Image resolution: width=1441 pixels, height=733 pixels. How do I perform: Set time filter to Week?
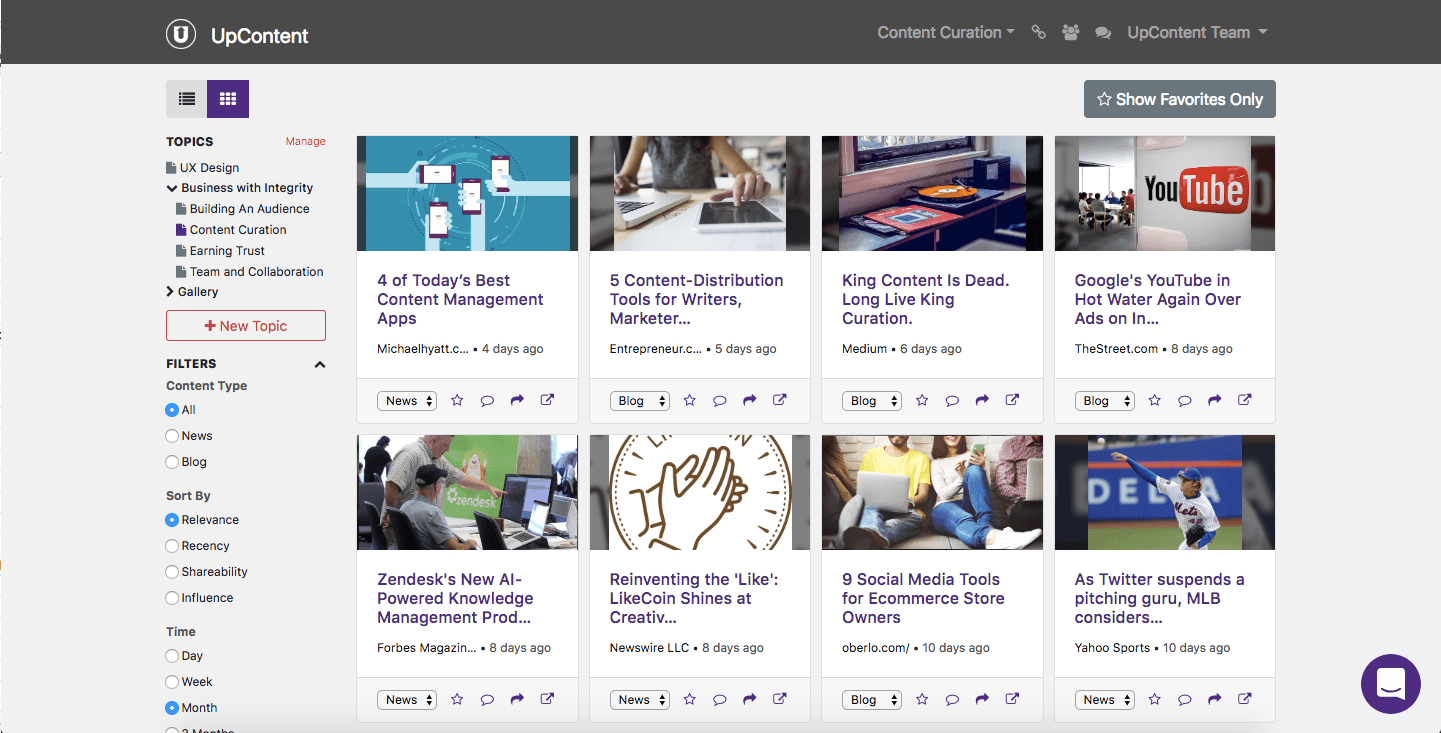tap(173, 682)
